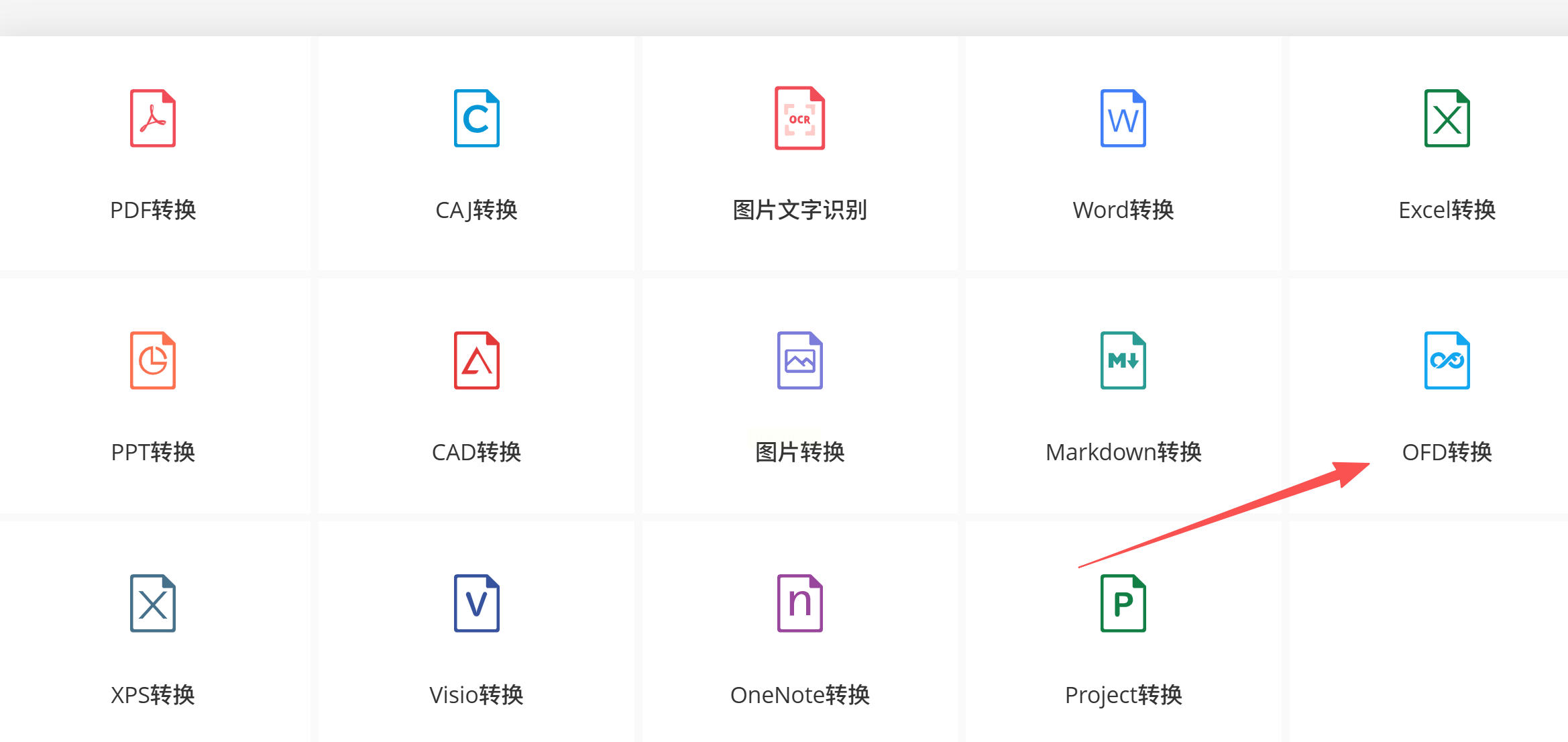Open the blue CAJ conversion icon
The image size is (1568, 742).
(476, 118)
